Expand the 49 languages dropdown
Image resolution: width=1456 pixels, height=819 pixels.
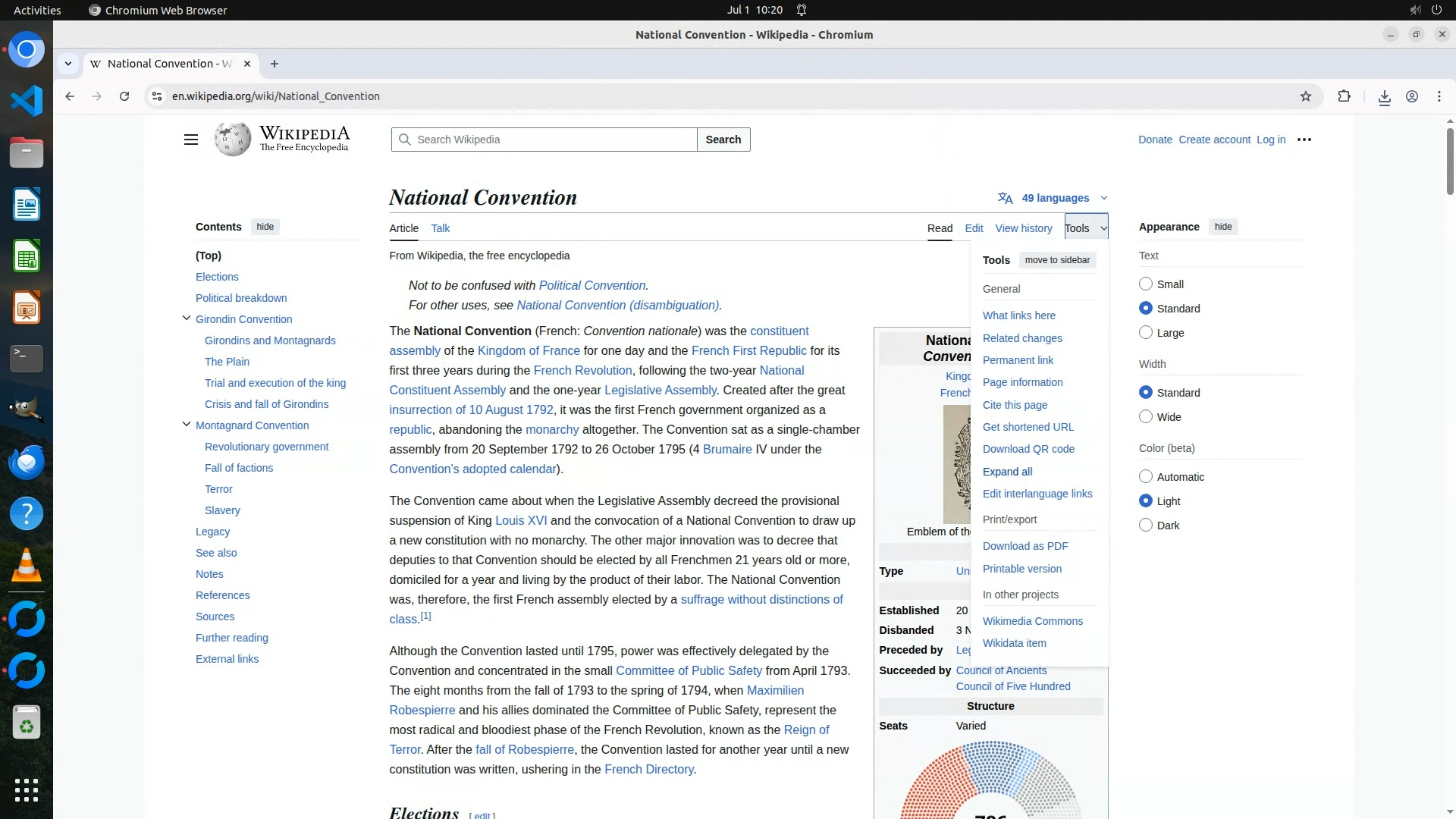(1054, 198)
